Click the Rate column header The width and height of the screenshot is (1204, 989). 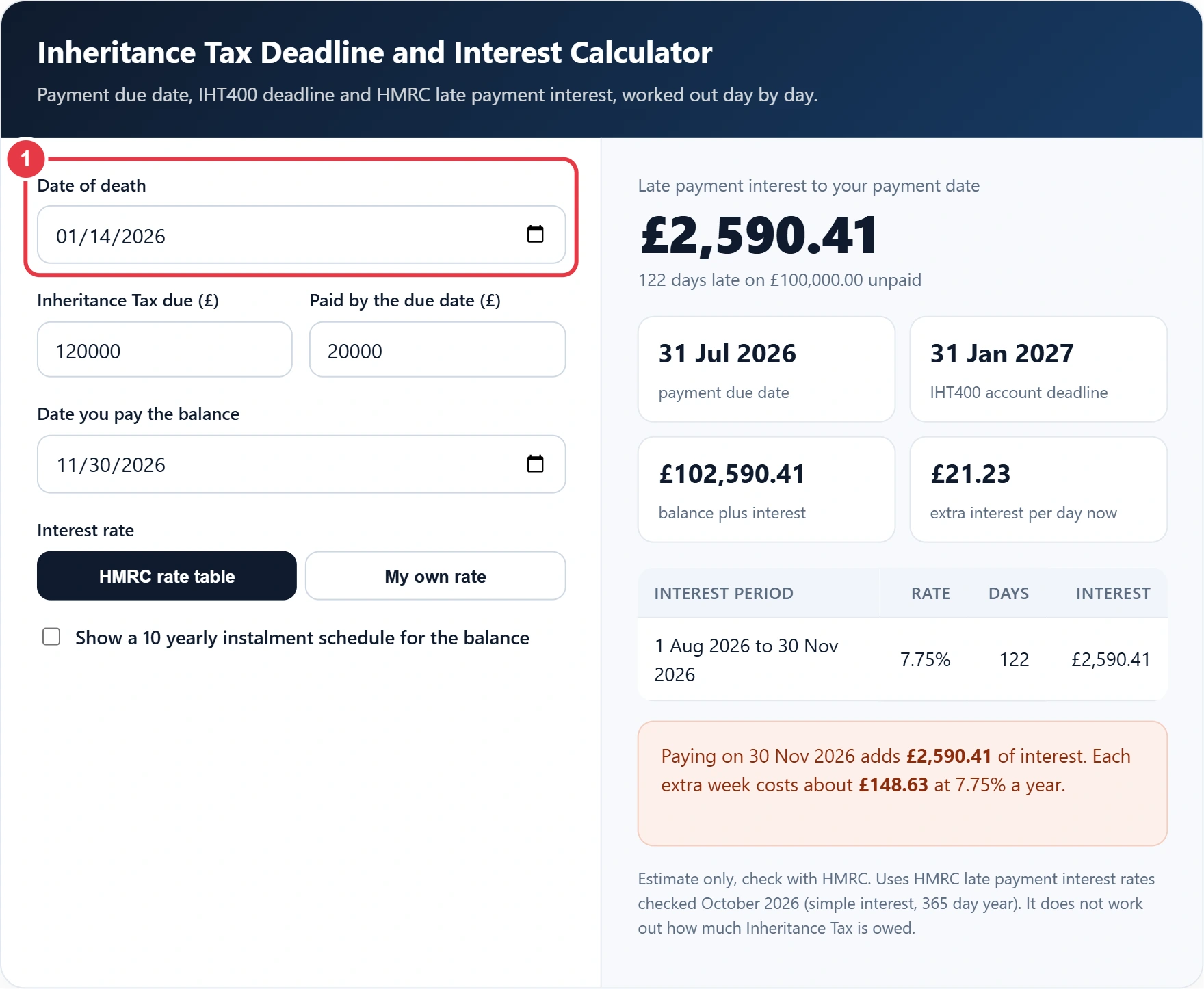(x=930, y=594)
